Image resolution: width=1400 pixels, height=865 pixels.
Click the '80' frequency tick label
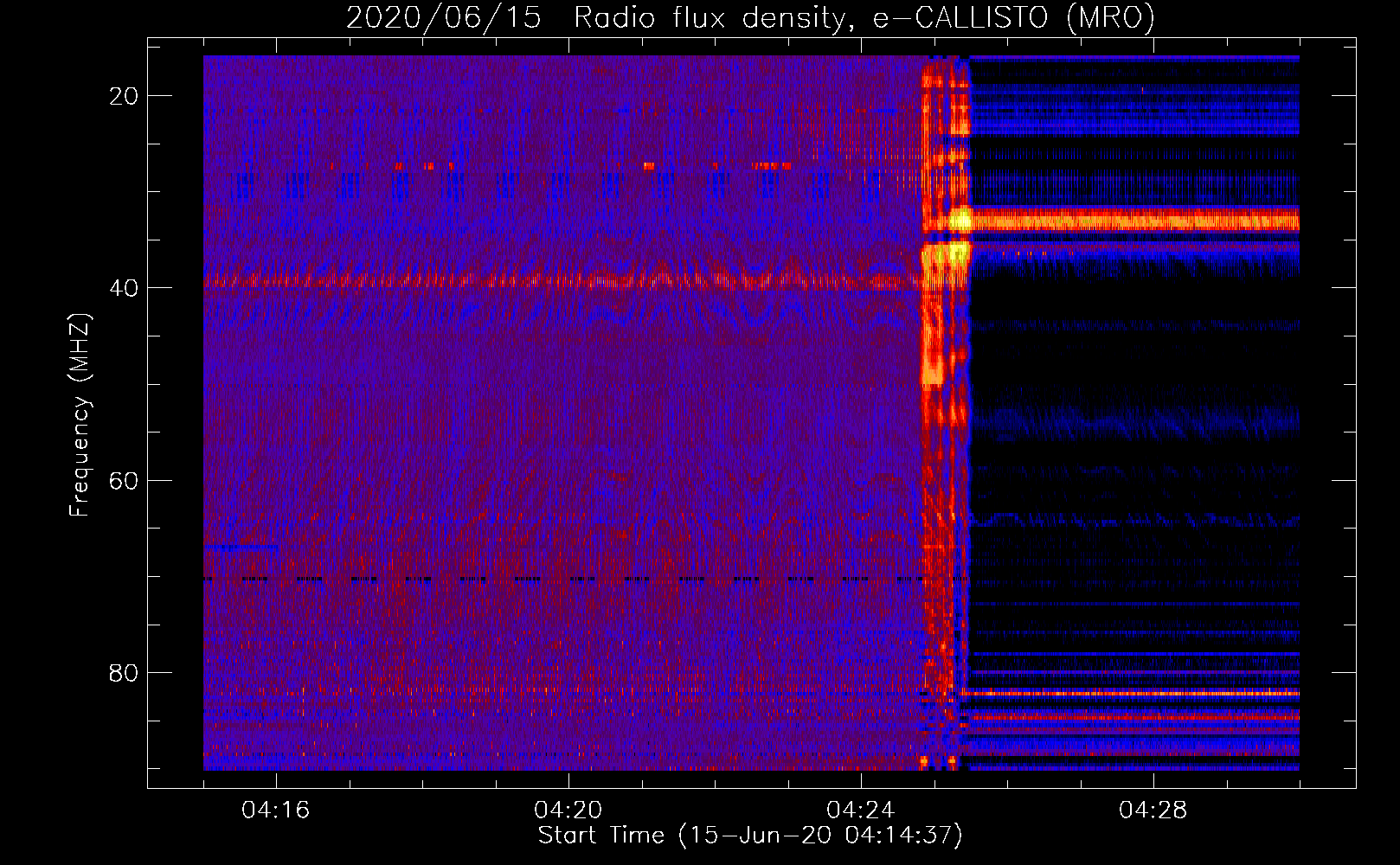click(x=124, y=672)
